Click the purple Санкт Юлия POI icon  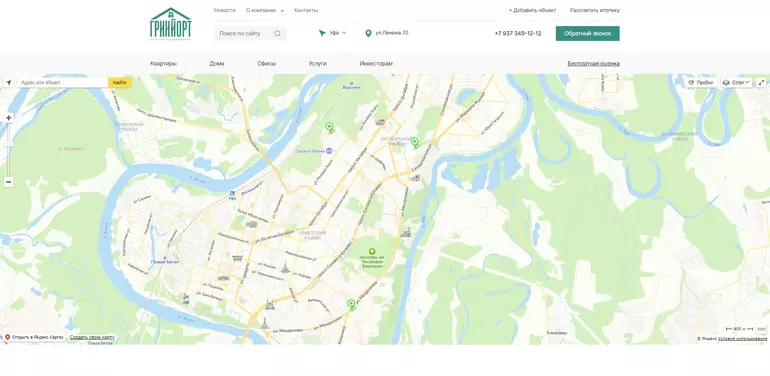[x=330, y=151]
